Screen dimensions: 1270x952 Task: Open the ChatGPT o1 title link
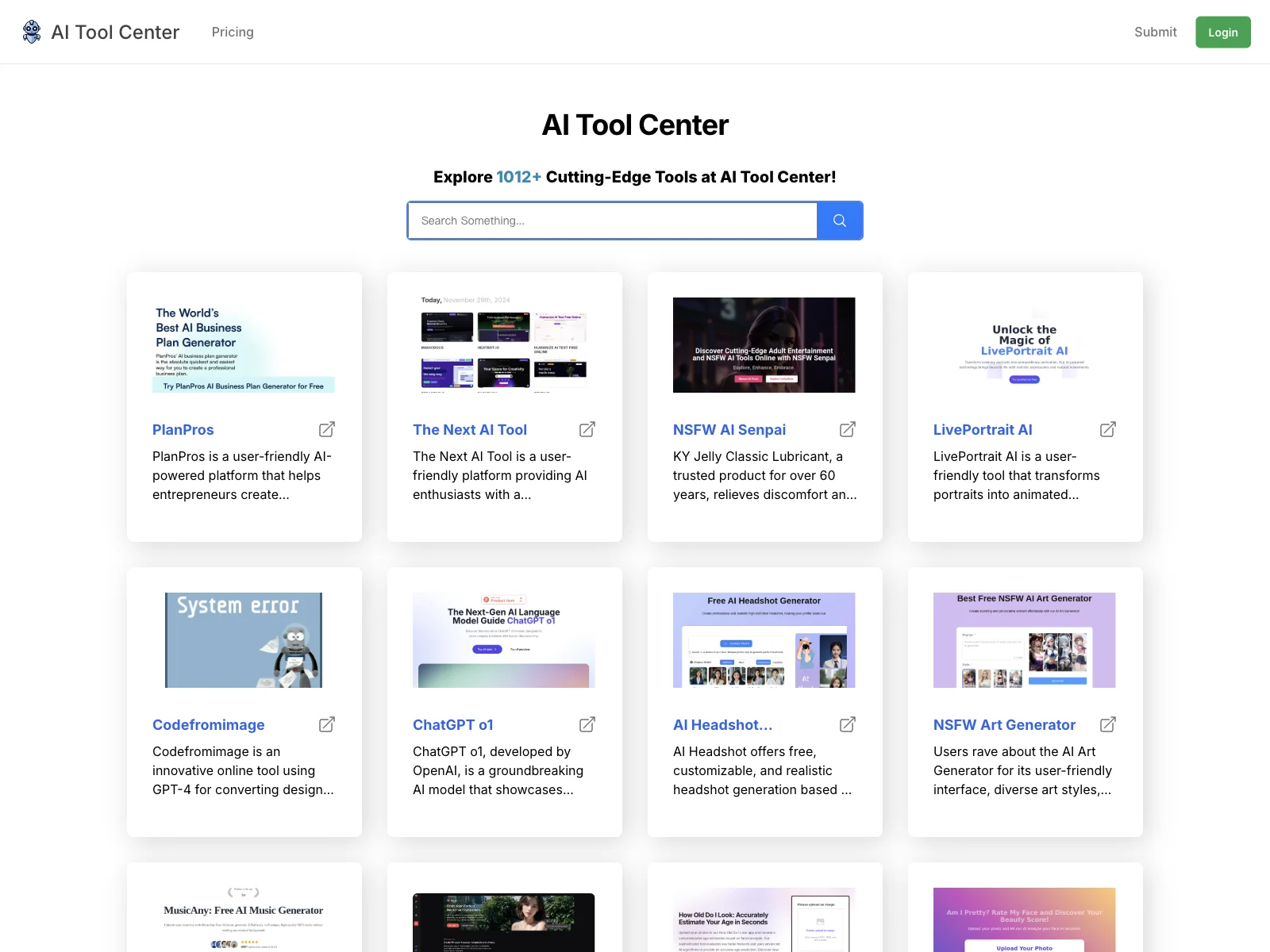pyautogui.click(x=453, y=724)
